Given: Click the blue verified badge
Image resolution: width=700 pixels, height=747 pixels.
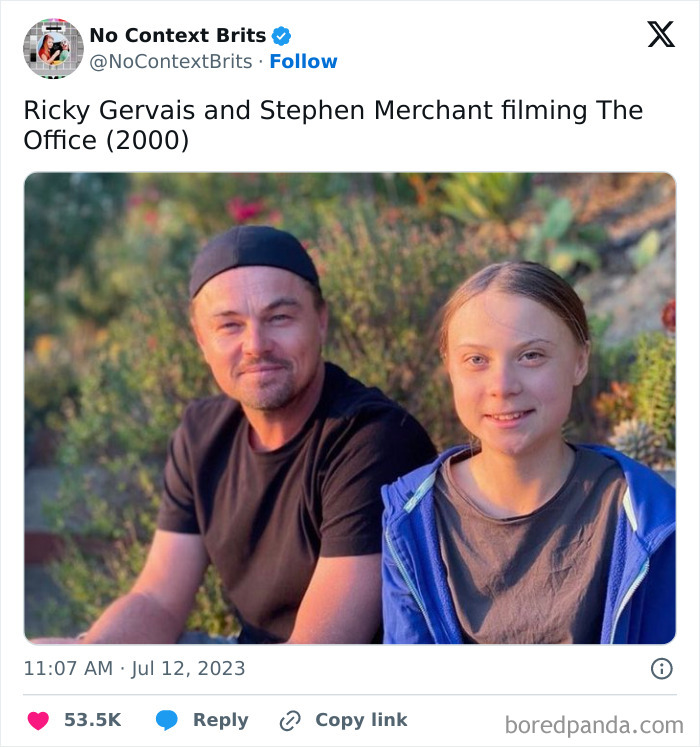Looking at the screenshot, I should [x=282, y=36].
